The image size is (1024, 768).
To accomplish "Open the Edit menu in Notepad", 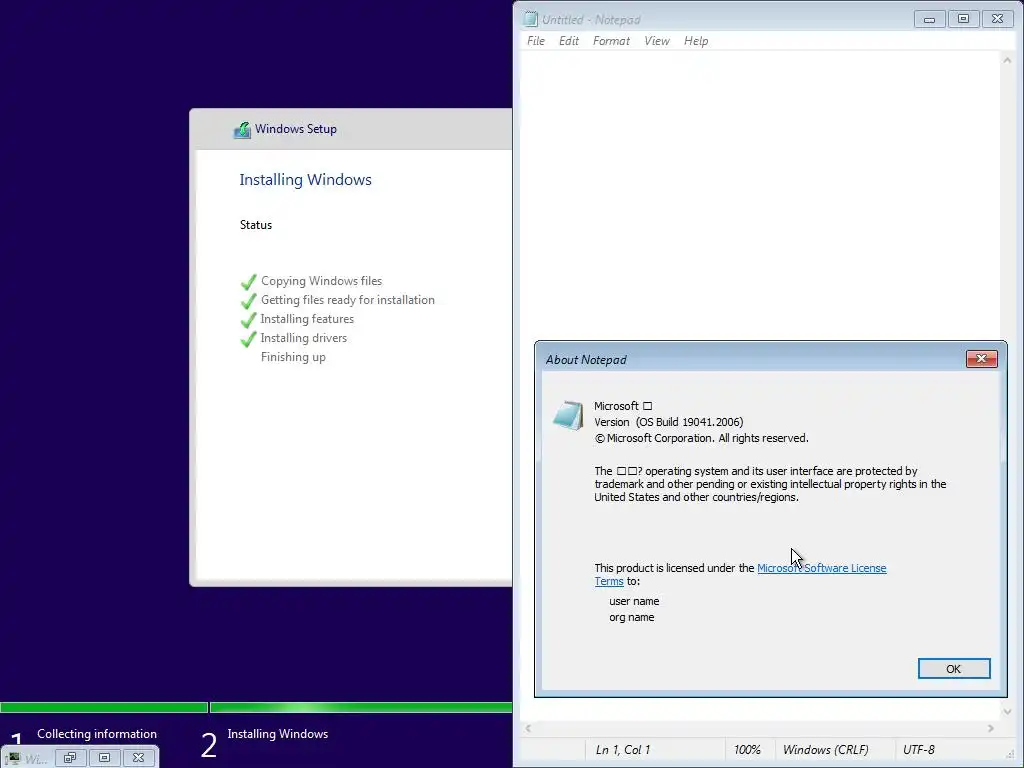I will click(x=568, y=40).
